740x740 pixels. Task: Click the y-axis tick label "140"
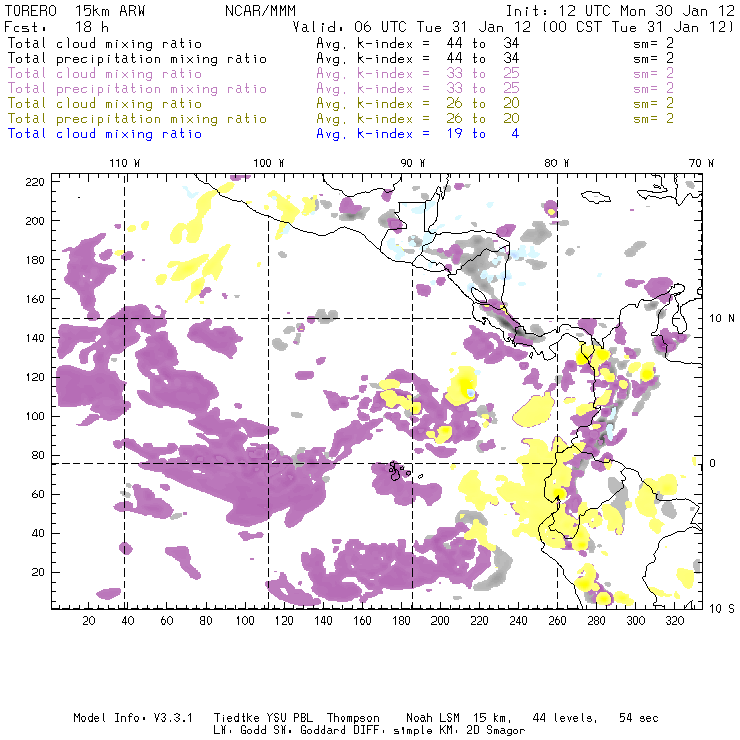tap(35, 338)
